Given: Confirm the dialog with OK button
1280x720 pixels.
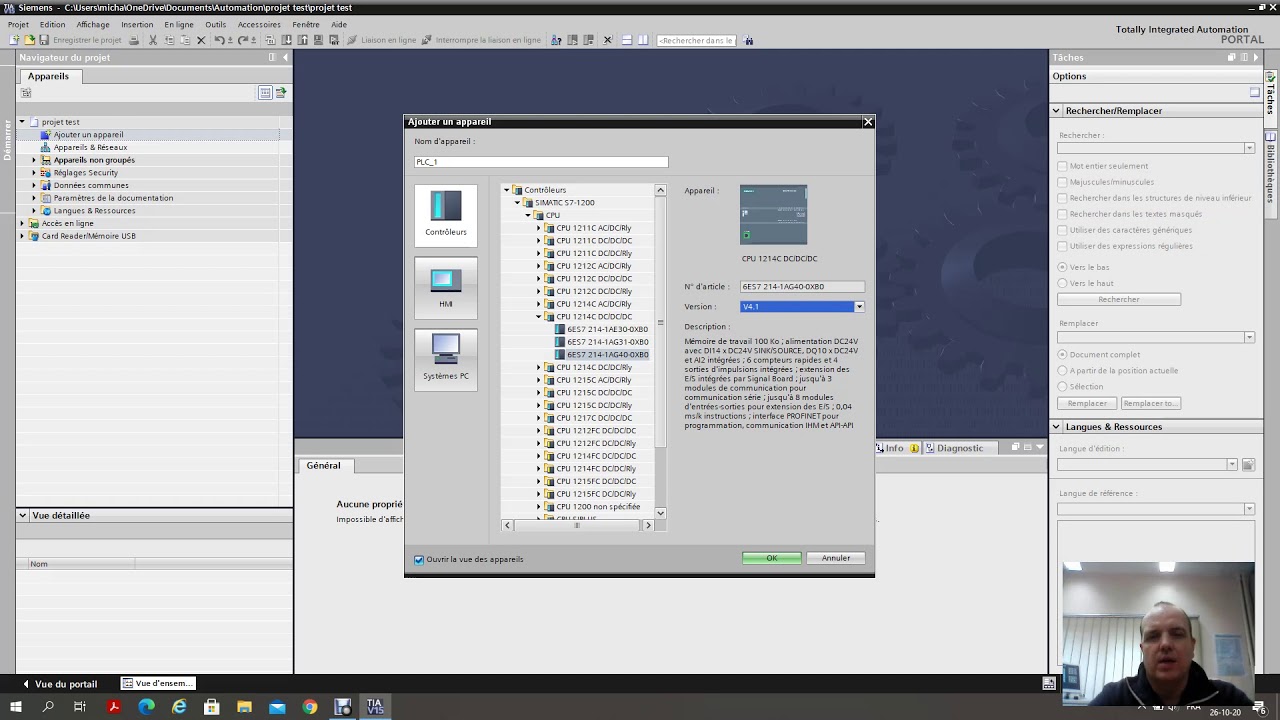Looking at the screenshot, I should coord(771,558).
